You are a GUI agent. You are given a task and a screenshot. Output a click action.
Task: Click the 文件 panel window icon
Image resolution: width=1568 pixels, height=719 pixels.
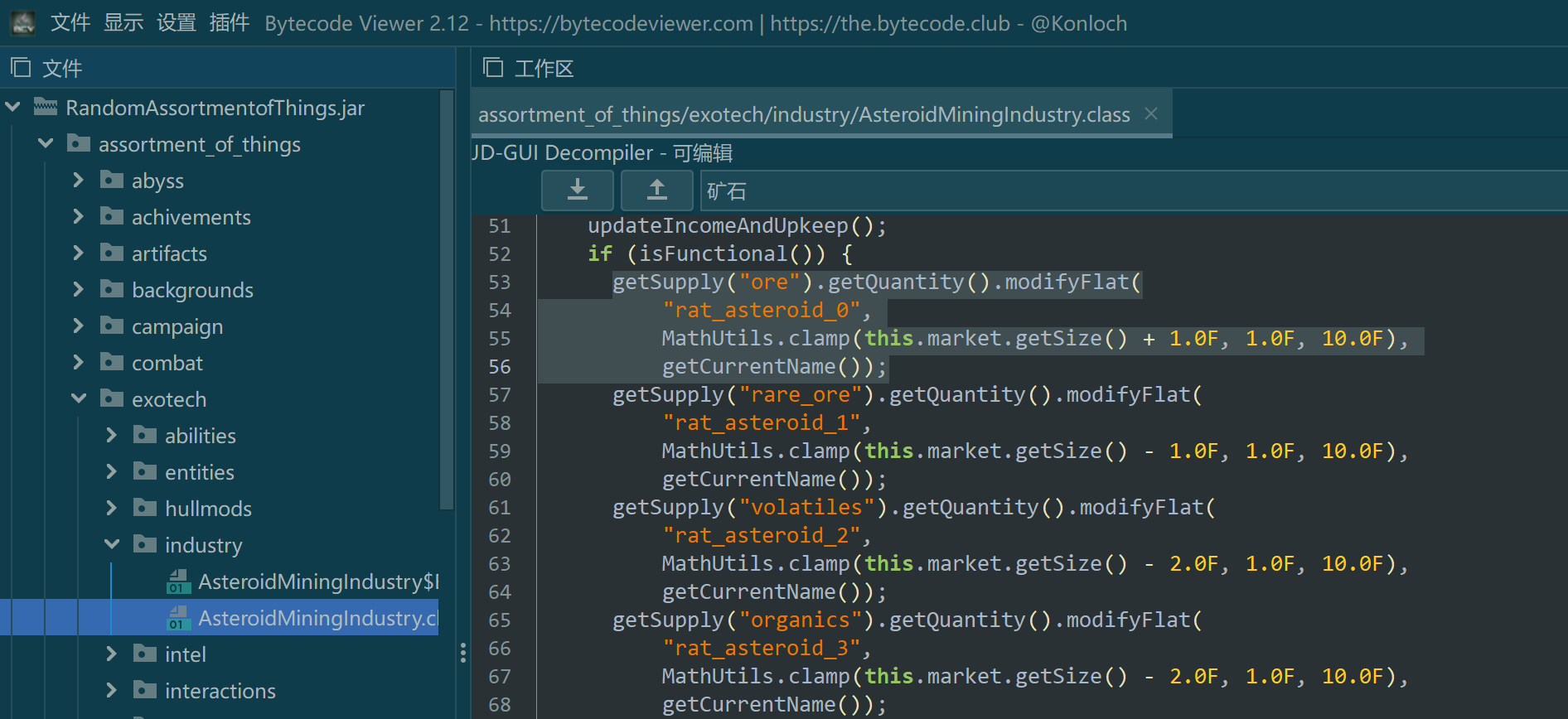21,67
